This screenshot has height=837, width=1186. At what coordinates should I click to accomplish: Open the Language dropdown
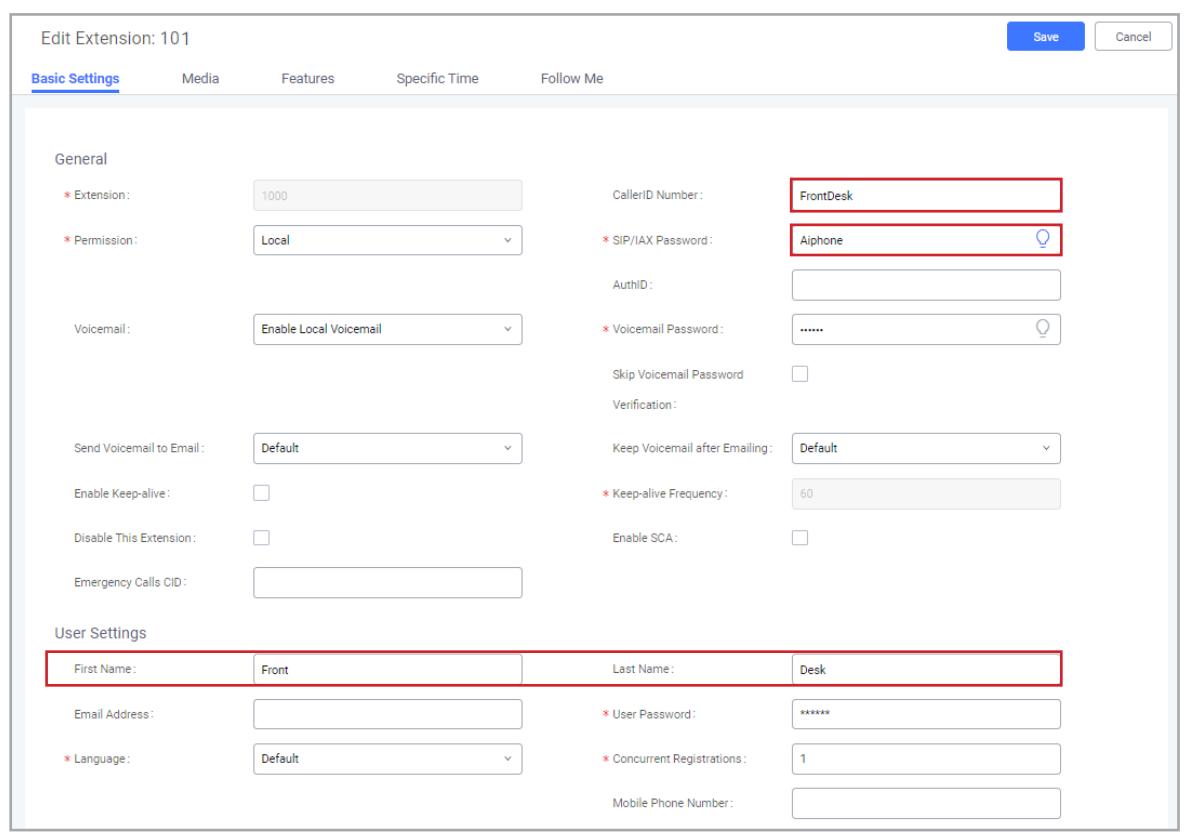[x=387, y=758]
